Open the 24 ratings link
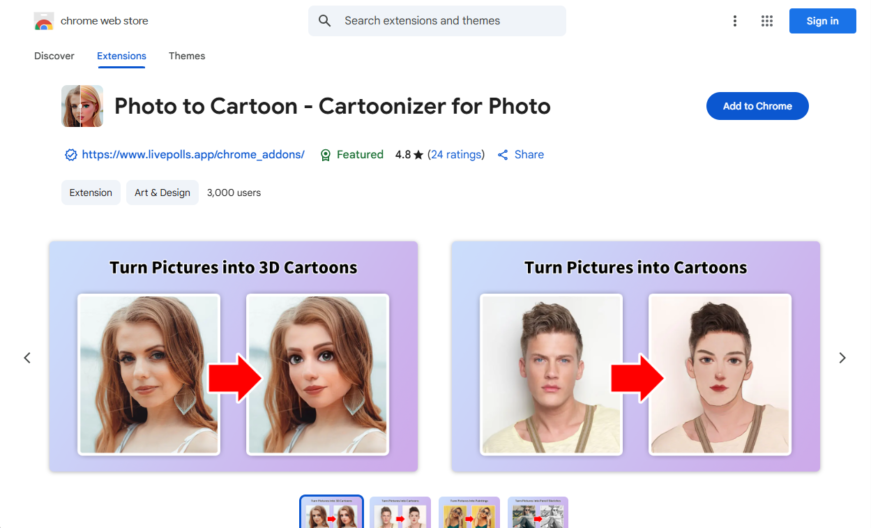871x528 pixels. click(456, 155)
